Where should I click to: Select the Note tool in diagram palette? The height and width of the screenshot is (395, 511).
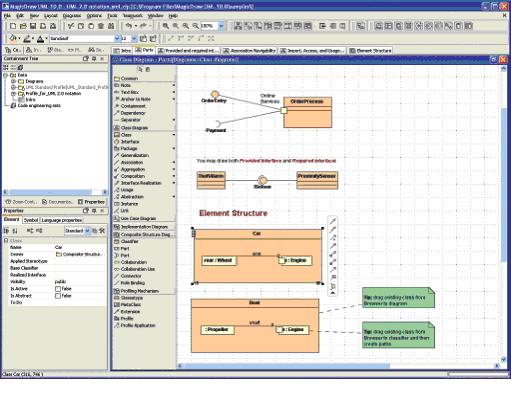pyautogui.click(x=125, y=85)
